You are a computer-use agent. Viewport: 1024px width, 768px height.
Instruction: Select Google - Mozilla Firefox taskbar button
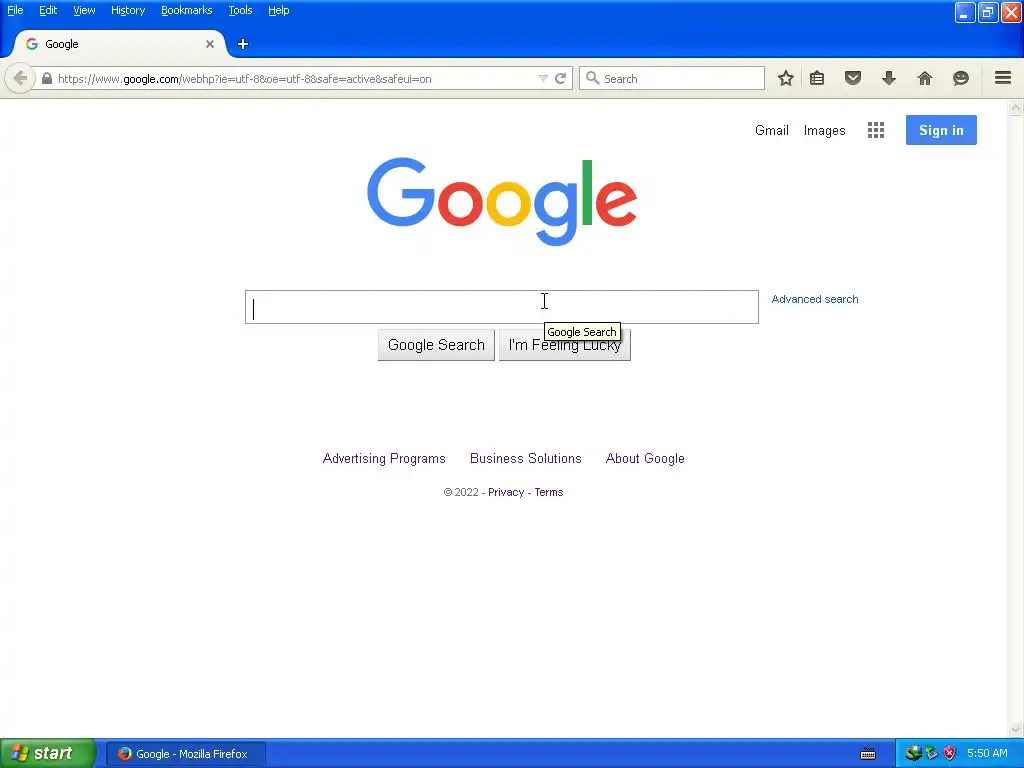(x=185, y=754)
